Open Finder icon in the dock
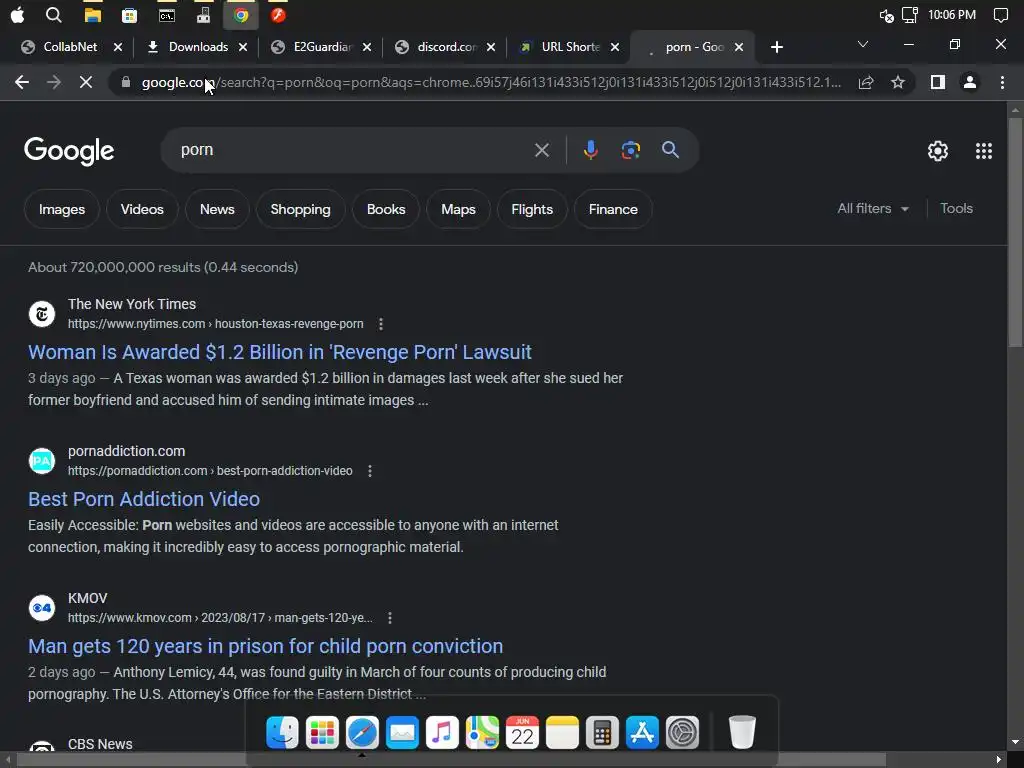This screenshot has width=1024, height=768. 282,732
